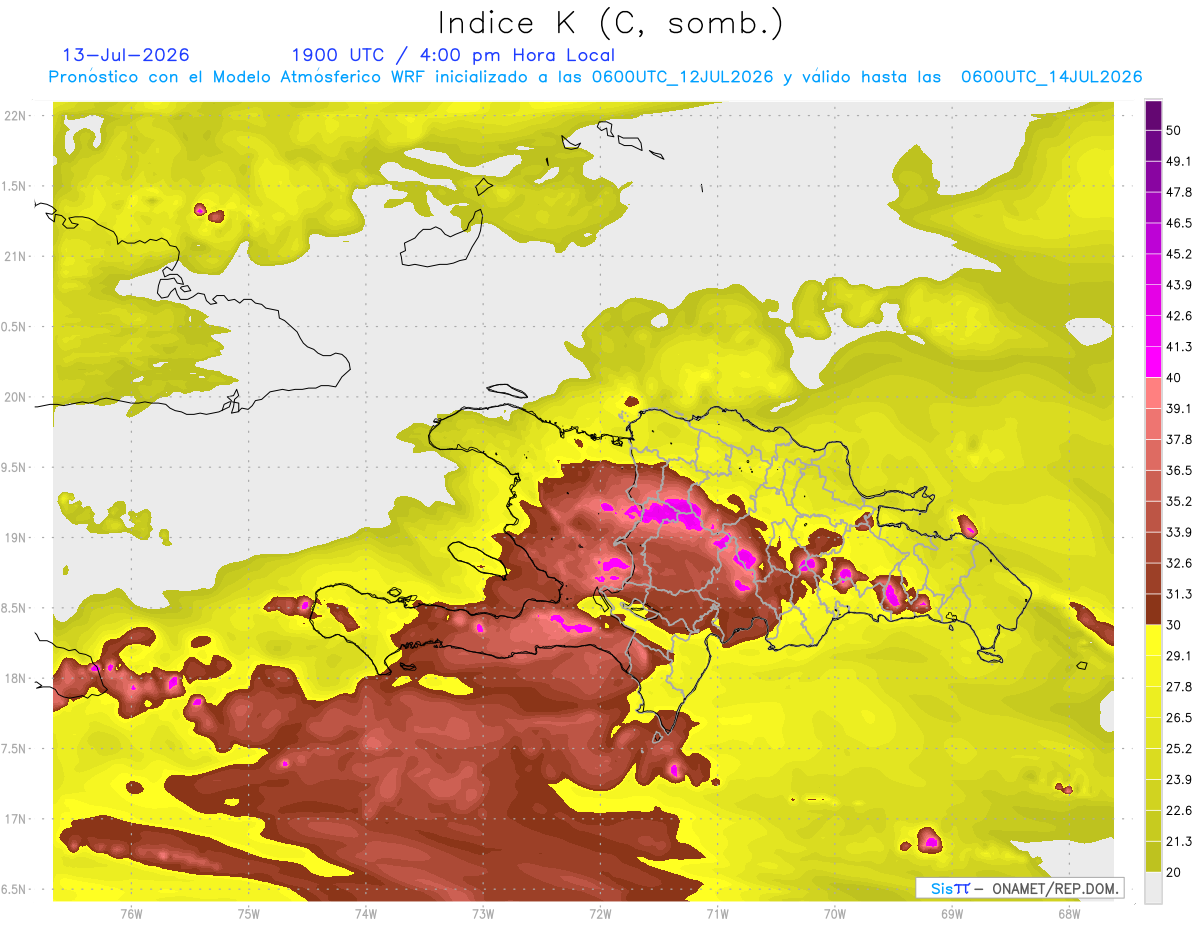Viewport: 1200px width, 927px height.
Task: Click the "70W" longitude label
Action: (834, 913)
